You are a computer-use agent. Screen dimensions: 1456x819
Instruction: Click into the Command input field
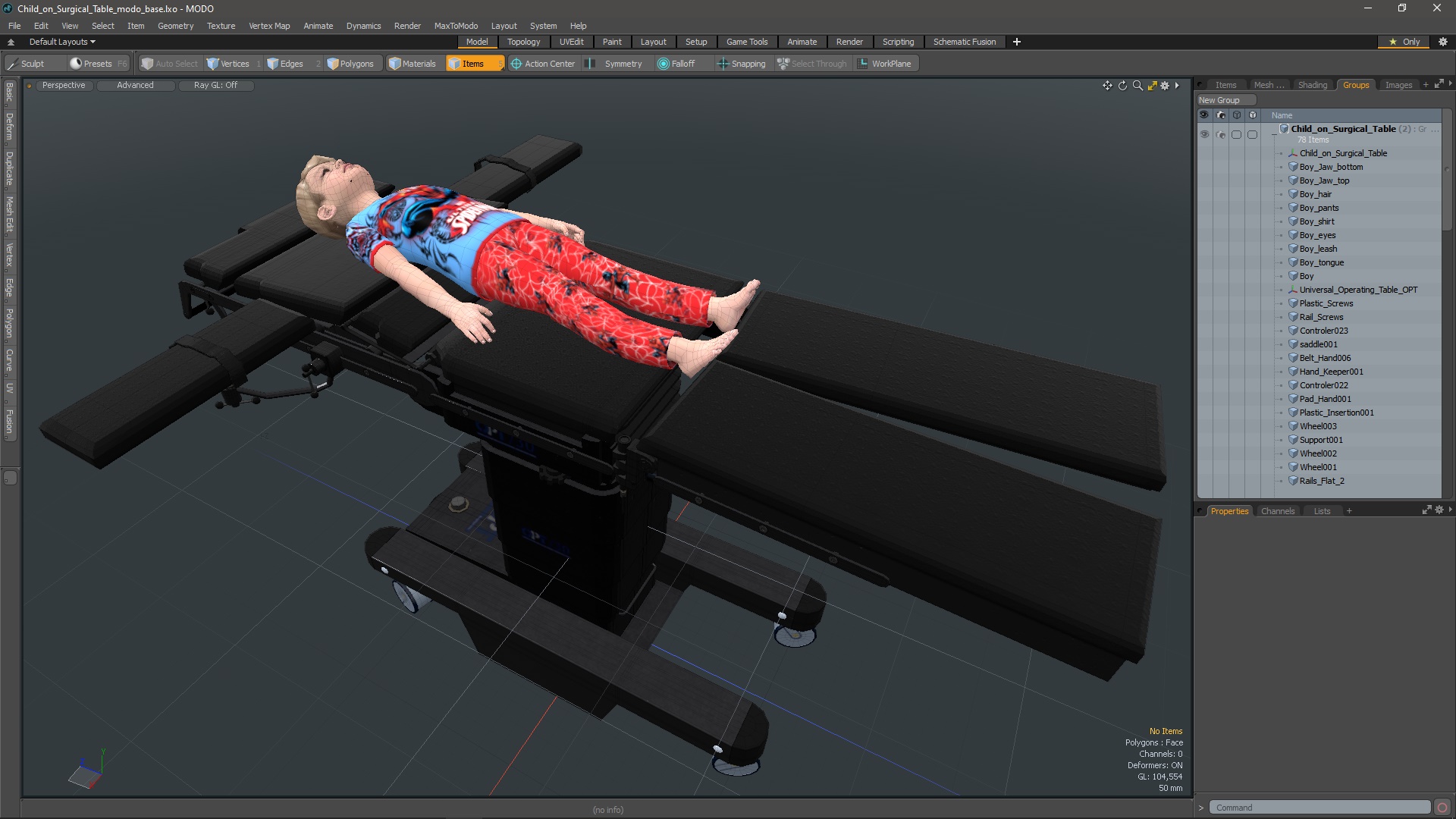[x=1319, y=808]
